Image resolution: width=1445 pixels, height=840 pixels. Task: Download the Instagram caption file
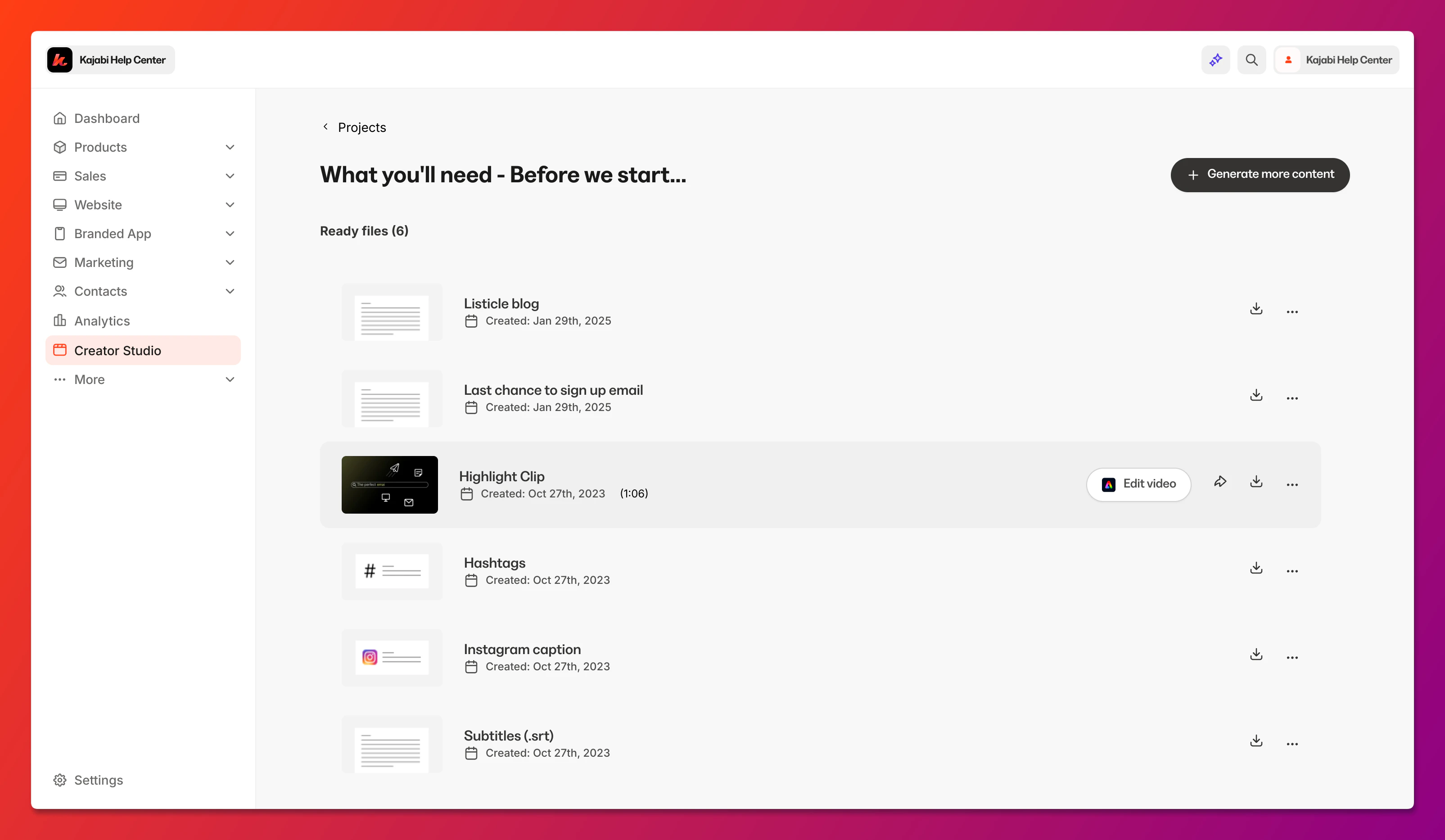pyautogui.click(x=1256, y=654)
